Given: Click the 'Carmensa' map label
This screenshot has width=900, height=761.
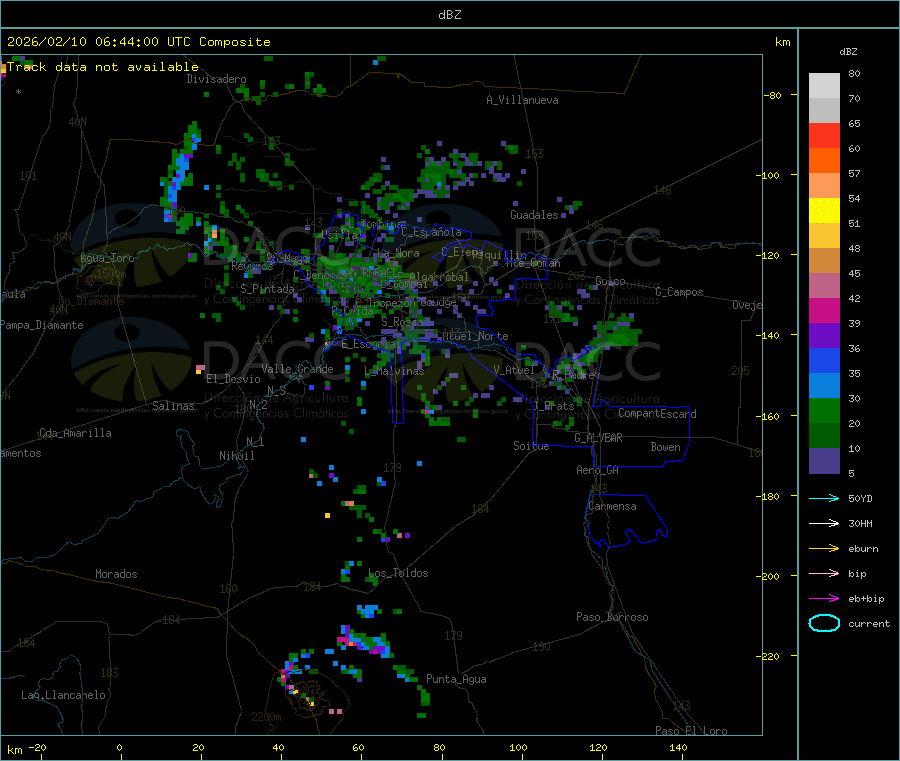Looking at the screenshot, I should click(x=612, y=506).
